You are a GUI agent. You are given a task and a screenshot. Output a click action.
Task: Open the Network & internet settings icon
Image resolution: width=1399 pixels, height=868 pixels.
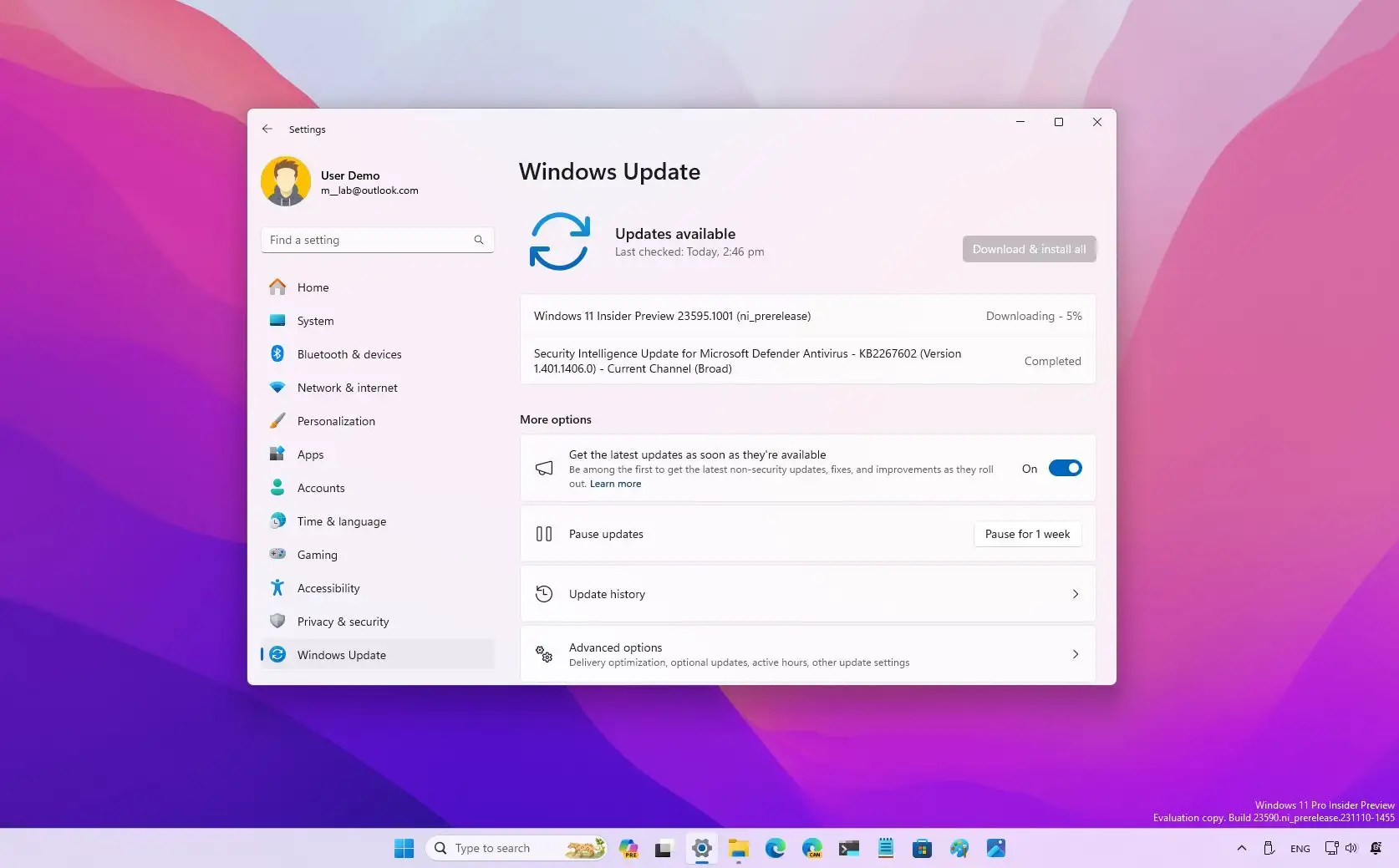click(278, 388)
